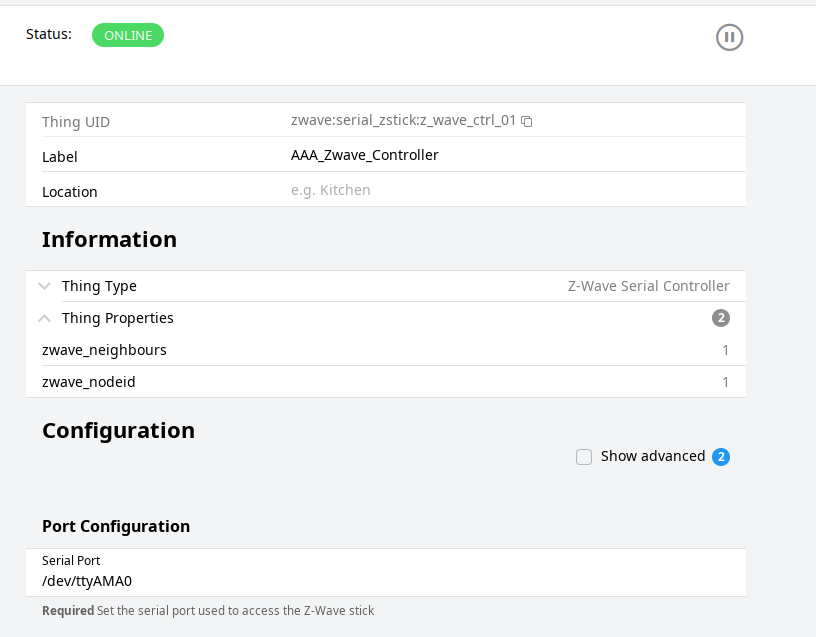Collapse the Thing Properties chevron
The image size is (816, 637).
tap(44, 318)
